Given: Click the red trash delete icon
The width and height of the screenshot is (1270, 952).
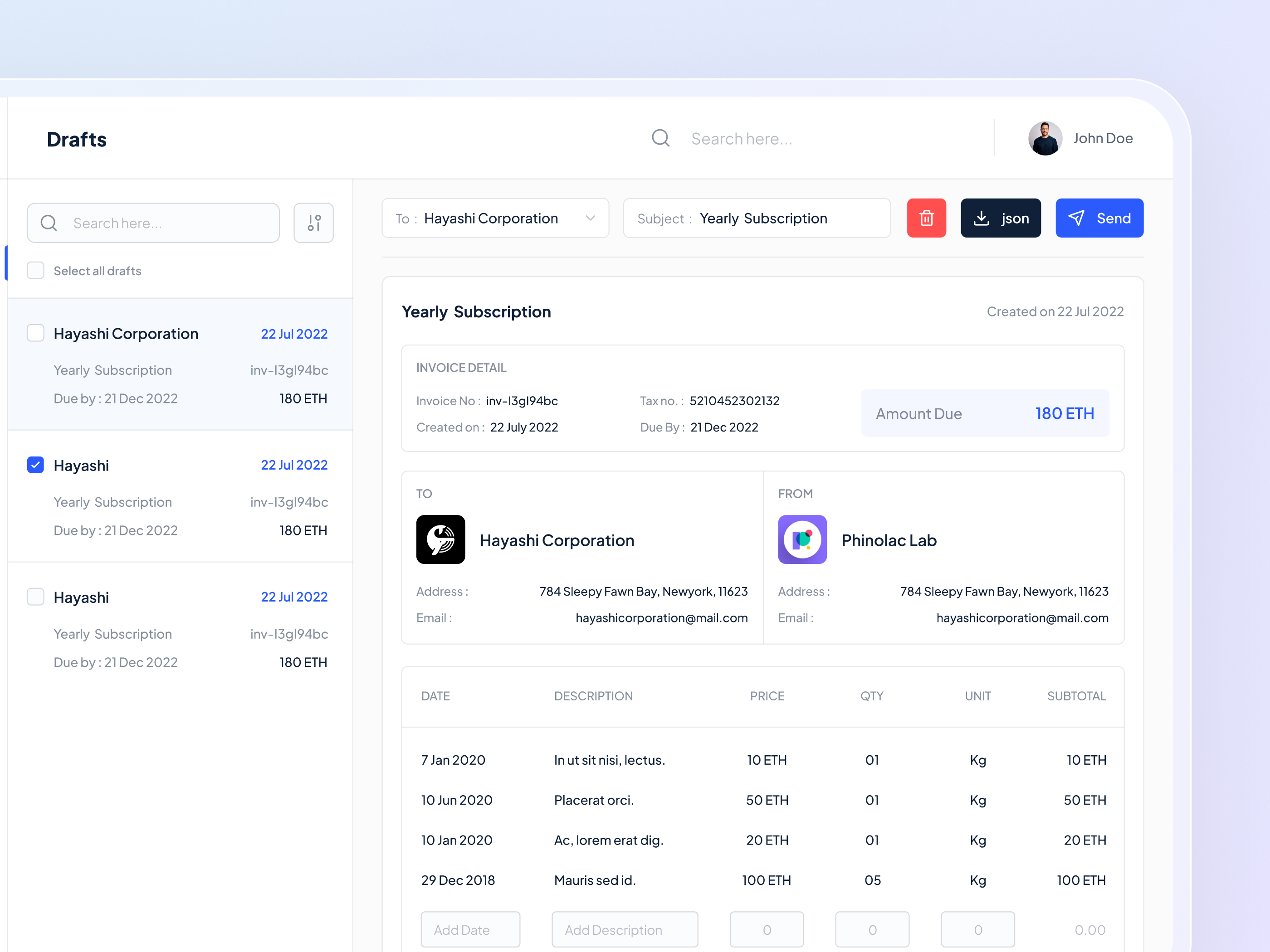Looking at the screenshot, I should tap(926, 218).
